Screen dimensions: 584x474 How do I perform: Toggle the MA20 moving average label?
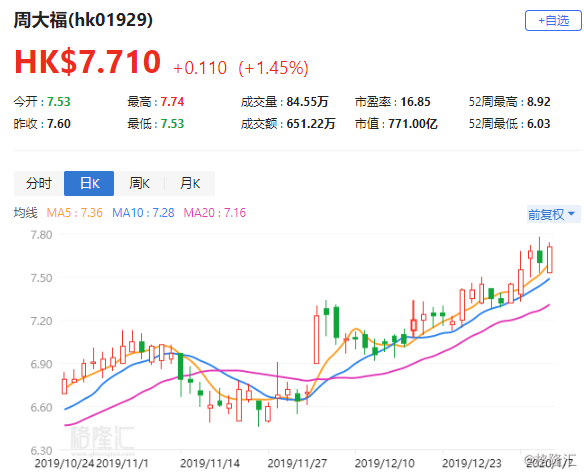pyautogui.click(x=215, y=213)
